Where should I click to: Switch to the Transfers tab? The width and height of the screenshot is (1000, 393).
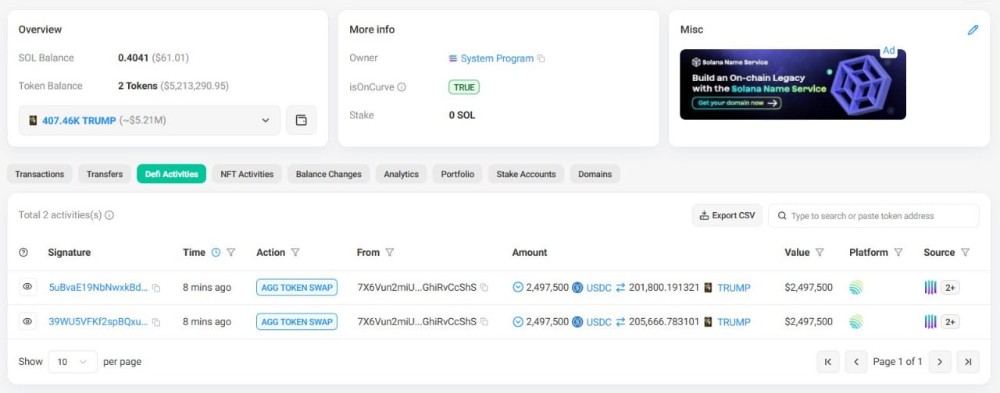105,174
